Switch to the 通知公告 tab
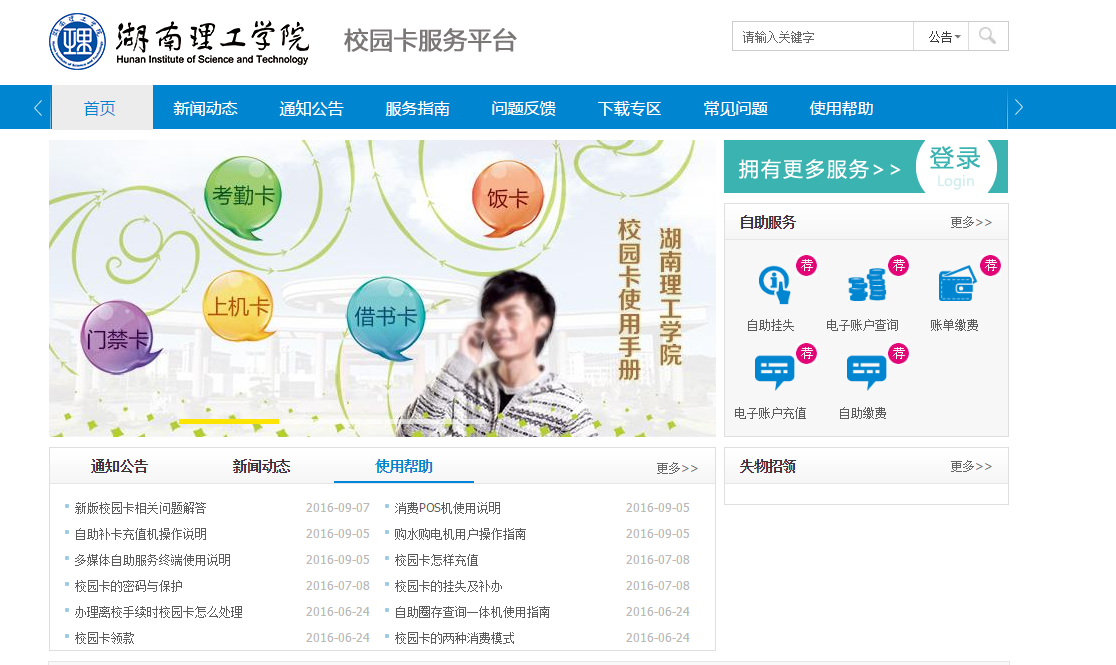The height and width of the screenshot is (665, 1116). click(119, 466)
